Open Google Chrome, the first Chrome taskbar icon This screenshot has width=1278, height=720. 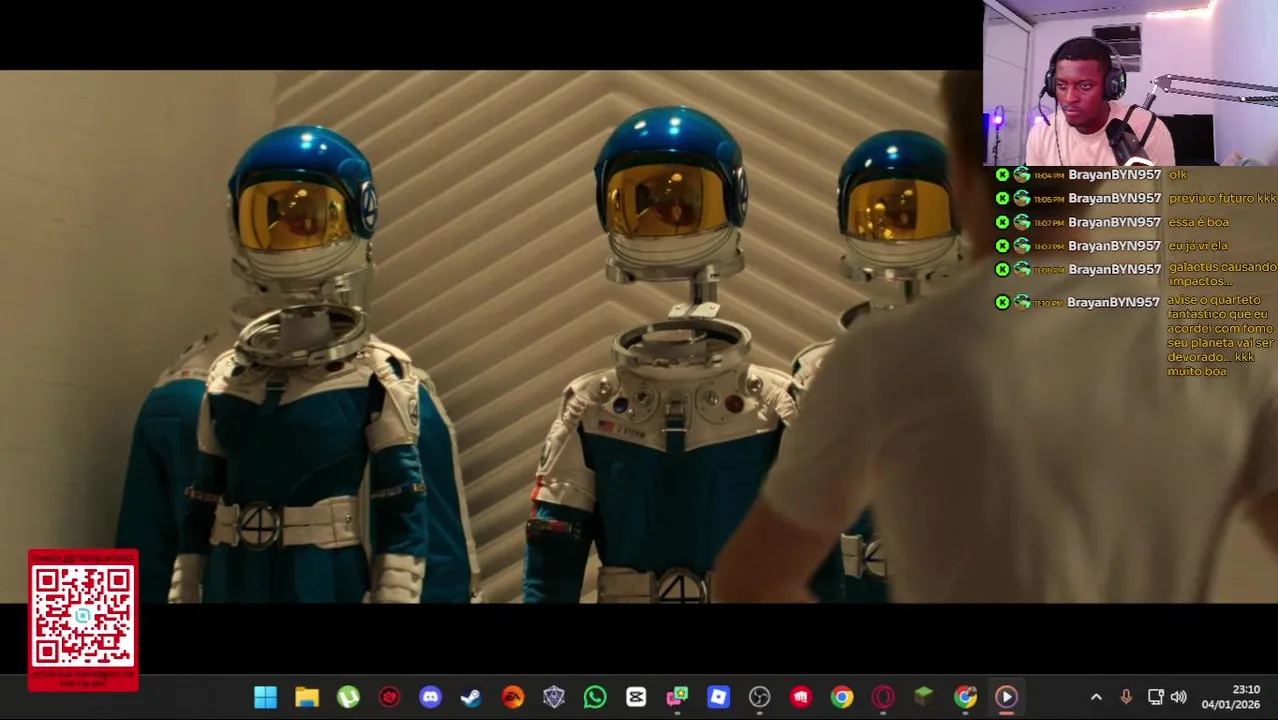842,697
